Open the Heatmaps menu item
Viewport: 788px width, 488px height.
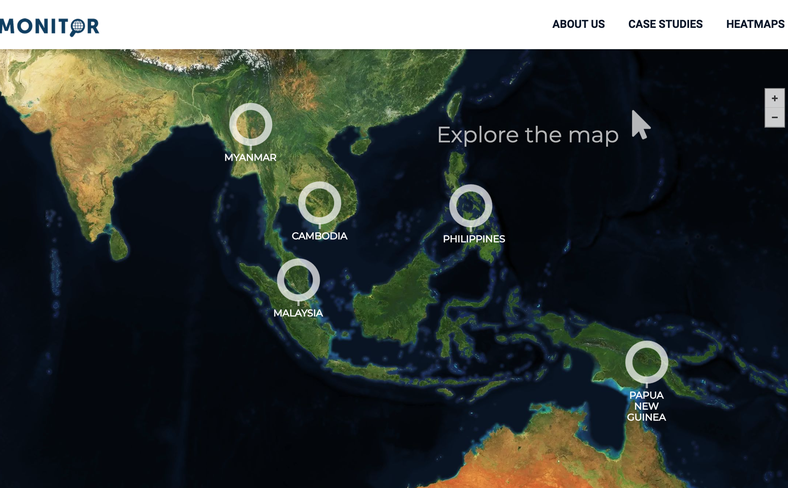[755, 24]
